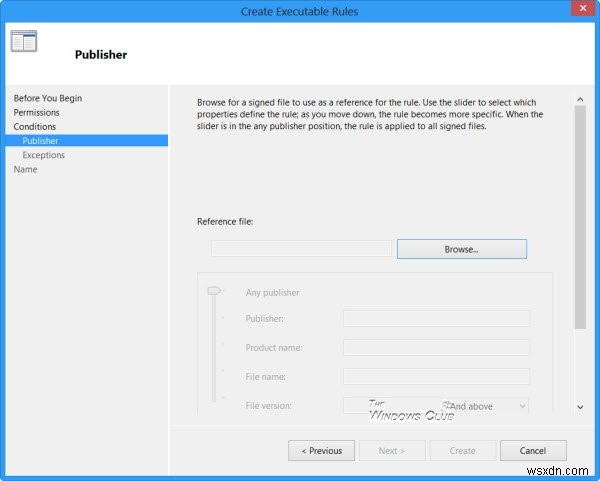Click the Reference file: label
The height and width of the screenshot is (481, 600).
pos(225,222)
